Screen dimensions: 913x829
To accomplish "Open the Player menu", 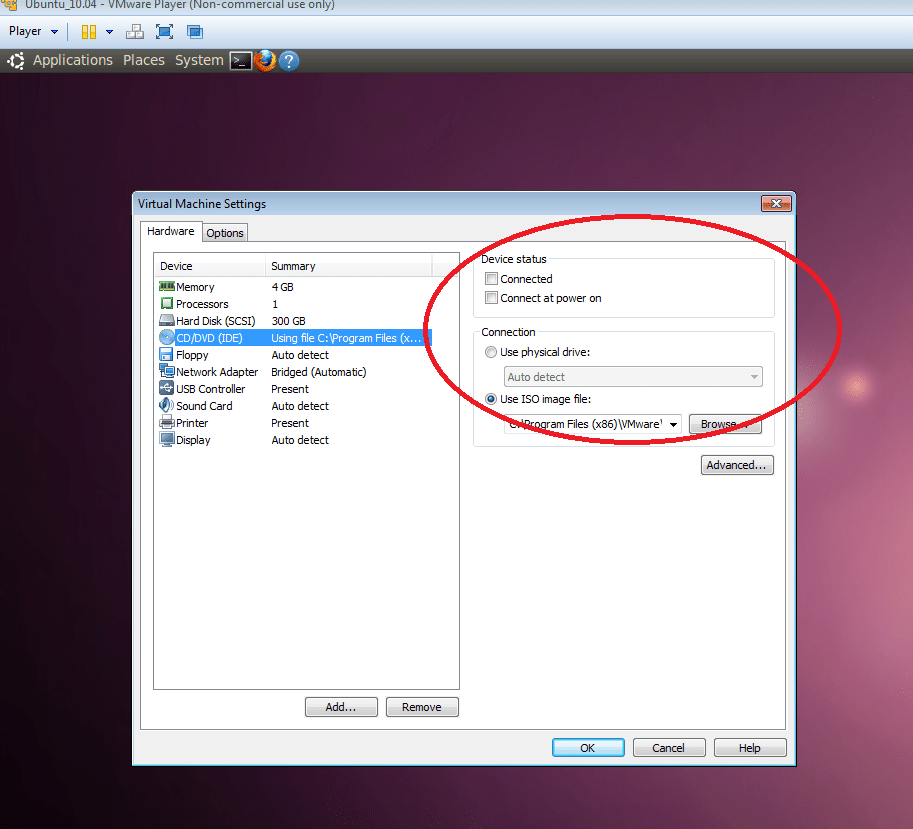I will [33, 31].
